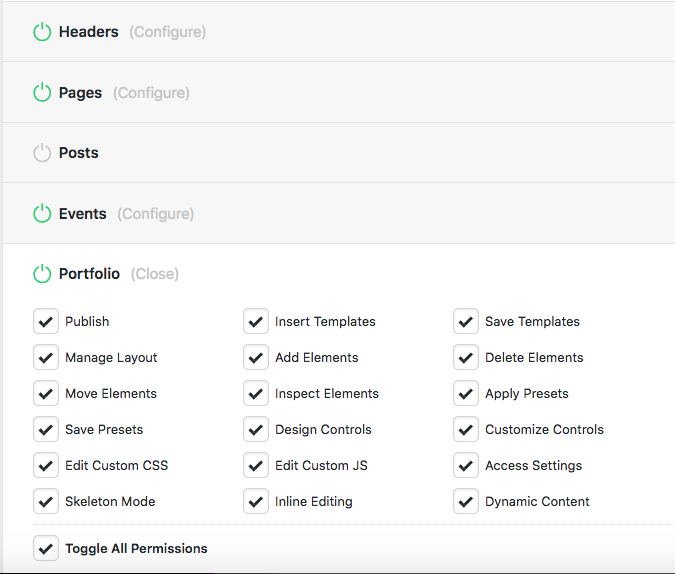Image resolution: width=675 pixels, height=574 pixels.
Task: Uncheck Insert Templates permission
Action: click(x=256, y=321)
